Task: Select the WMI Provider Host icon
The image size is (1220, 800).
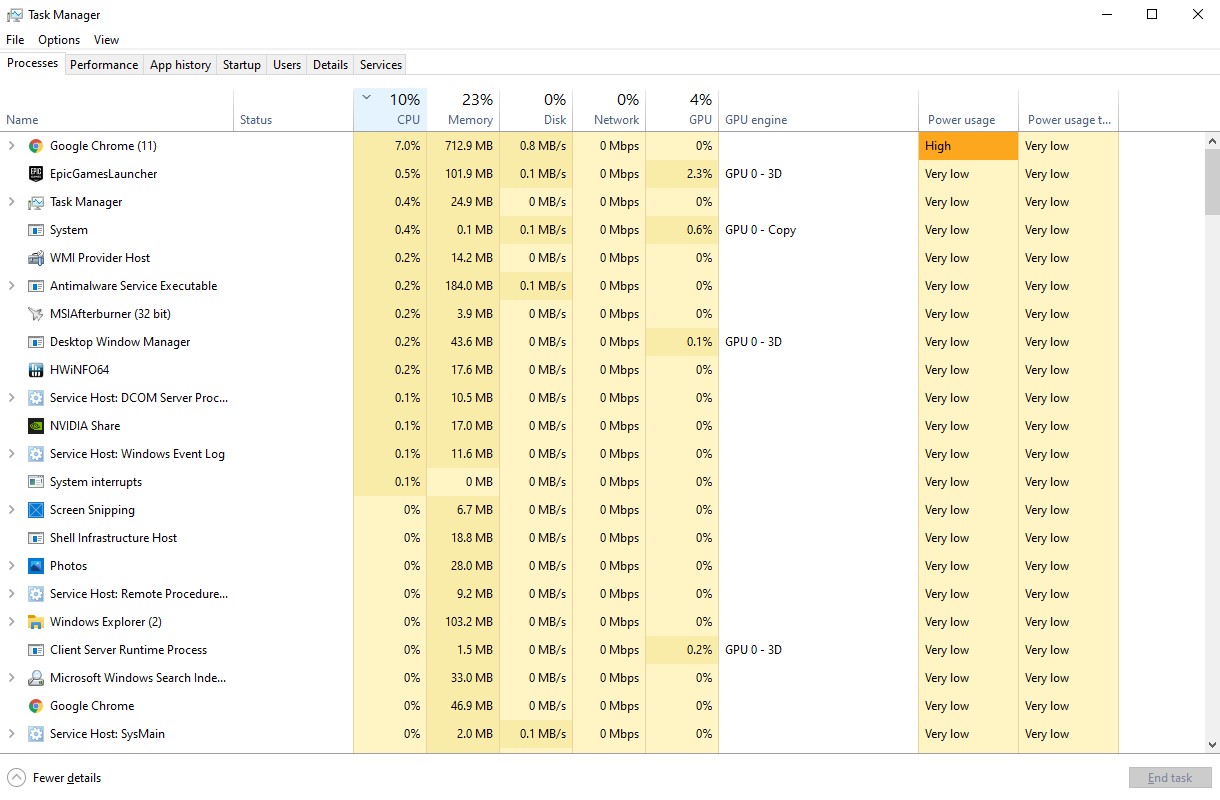Action: point(36,258)
